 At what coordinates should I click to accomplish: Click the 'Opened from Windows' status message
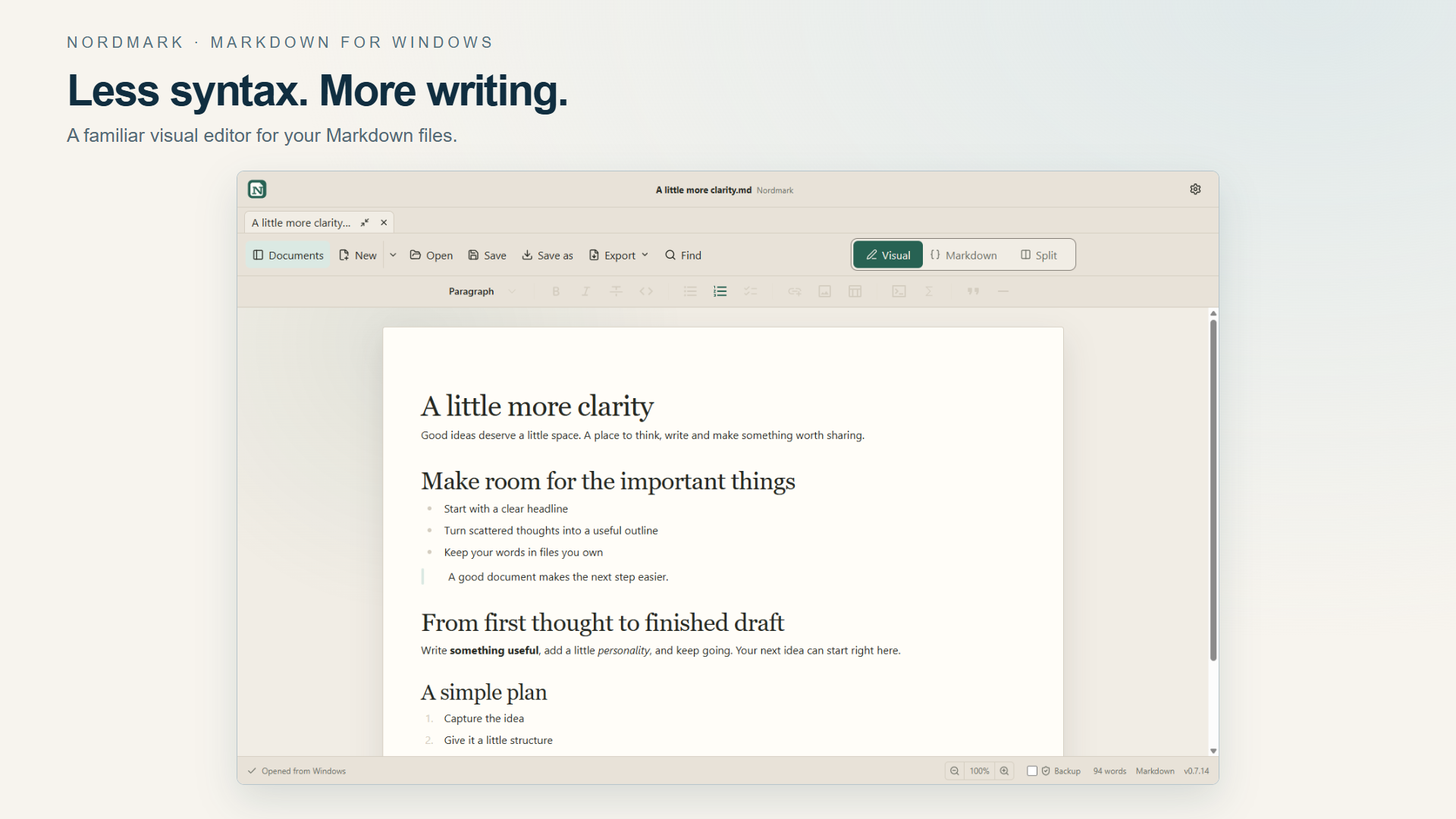point(303,771)
